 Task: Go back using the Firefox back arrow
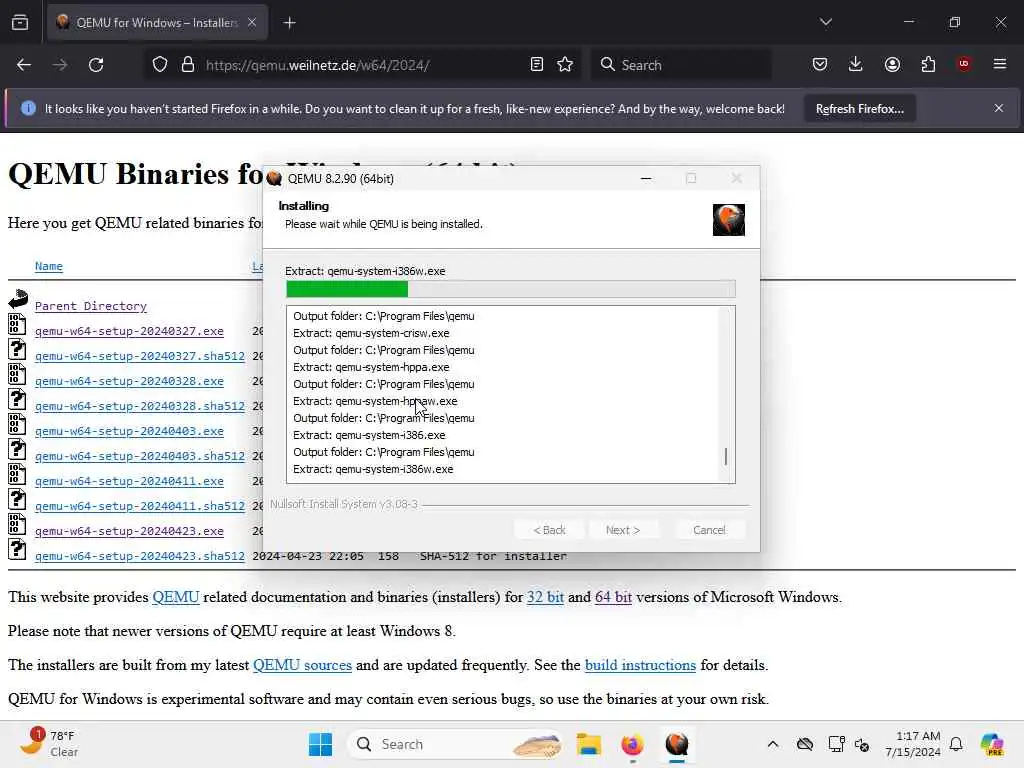[24, 65]
